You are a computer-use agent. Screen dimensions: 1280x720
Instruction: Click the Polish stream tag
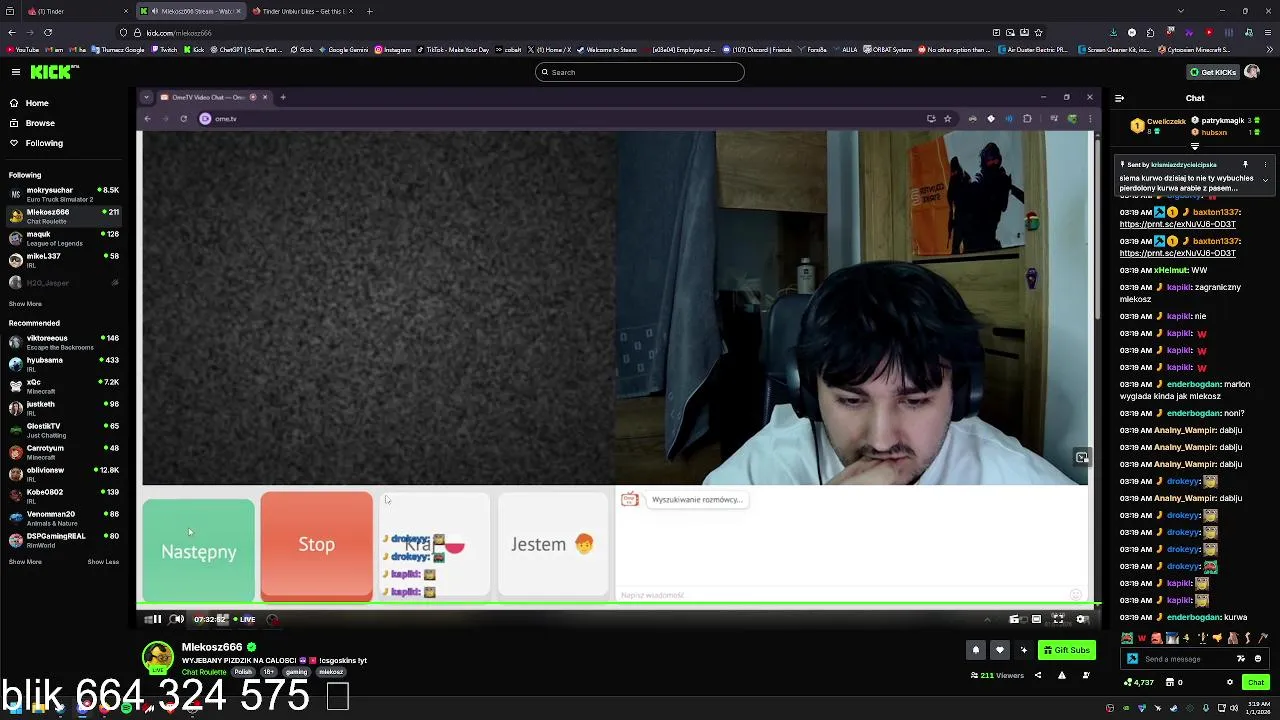pos(244,672)
